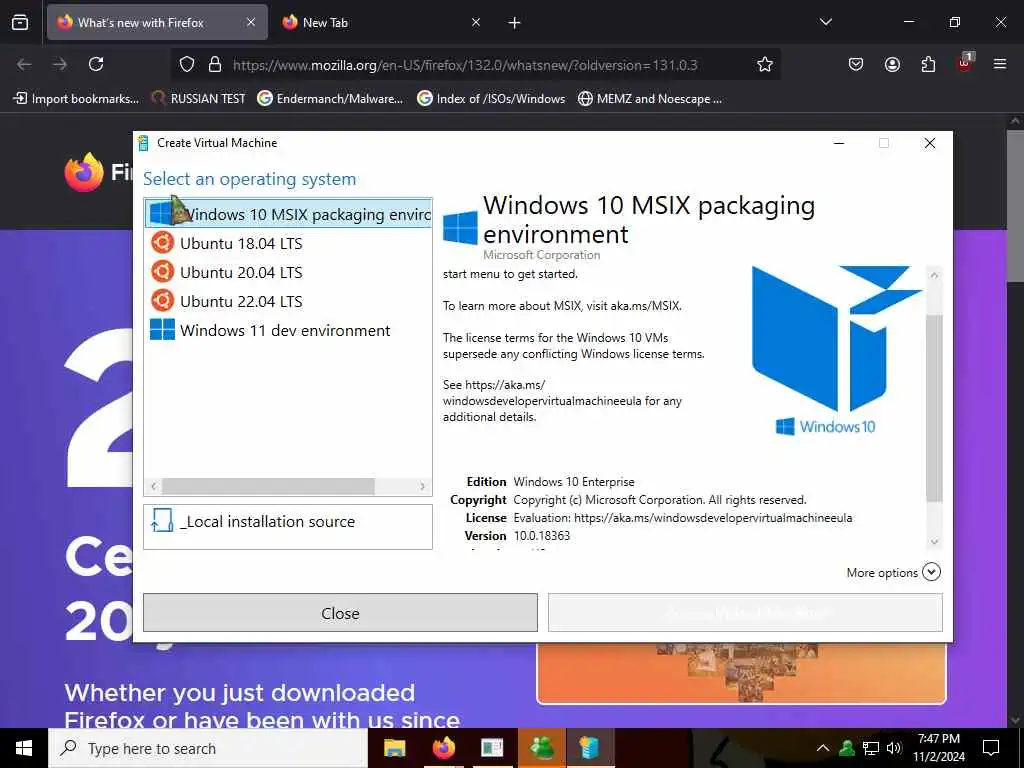
Task: Open Local installation source option
Action: click(288, 526)
